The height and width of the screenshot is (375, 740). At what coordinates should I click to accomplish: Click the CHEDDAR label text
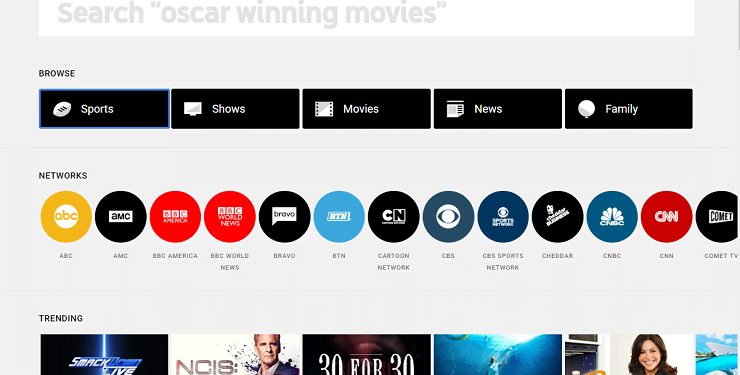(557, 256)
